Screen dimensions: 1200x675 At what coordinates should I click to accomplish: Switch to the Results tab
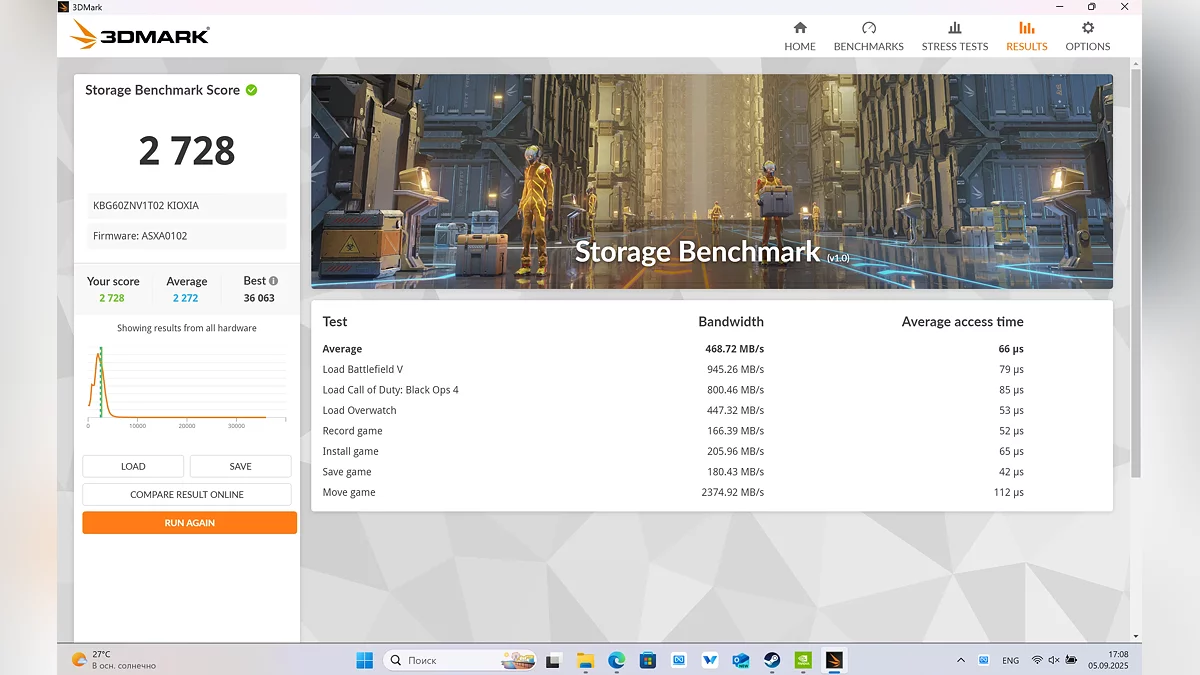[1026, 36]
